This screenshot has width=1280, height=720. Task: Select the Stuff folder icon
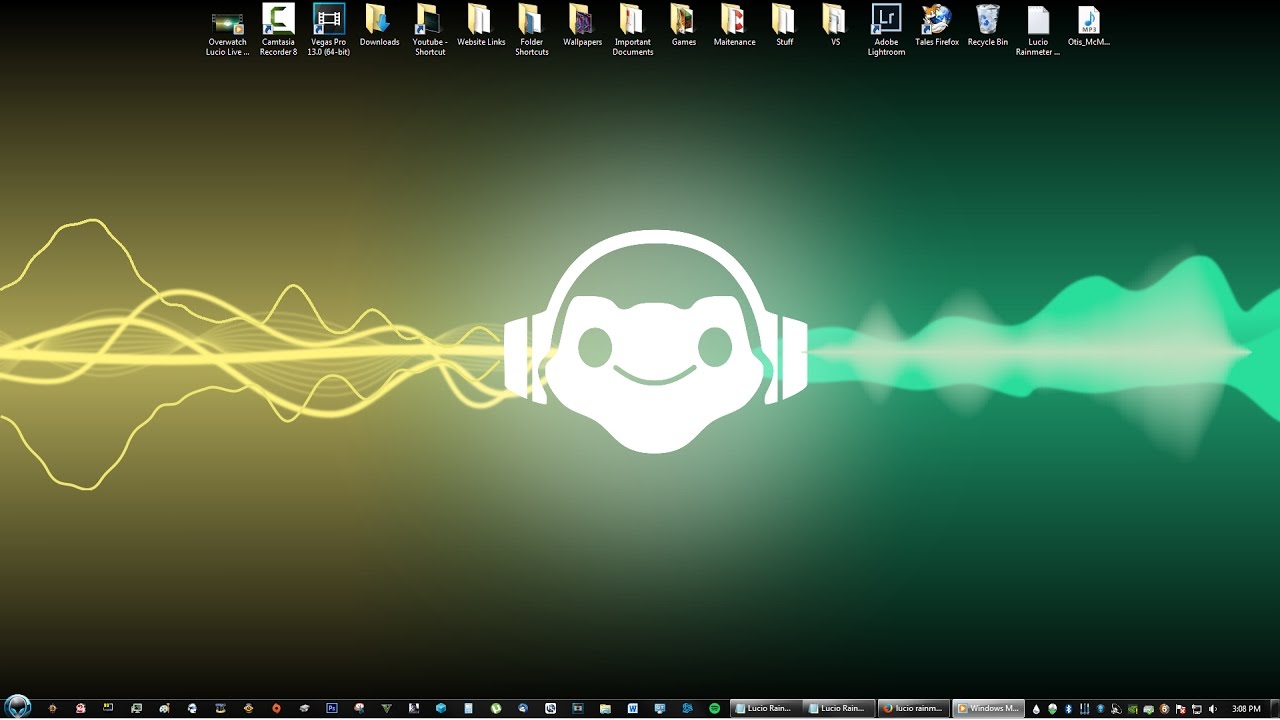[785, 25]
